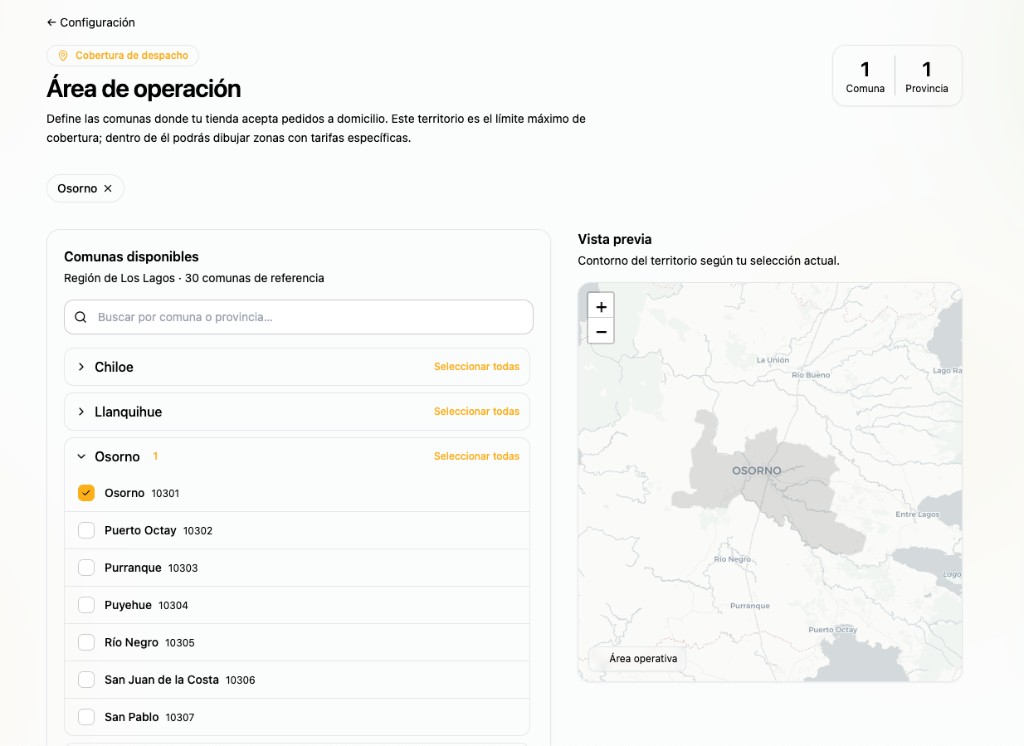Click the code 10306 text

[x=240, y=680]
